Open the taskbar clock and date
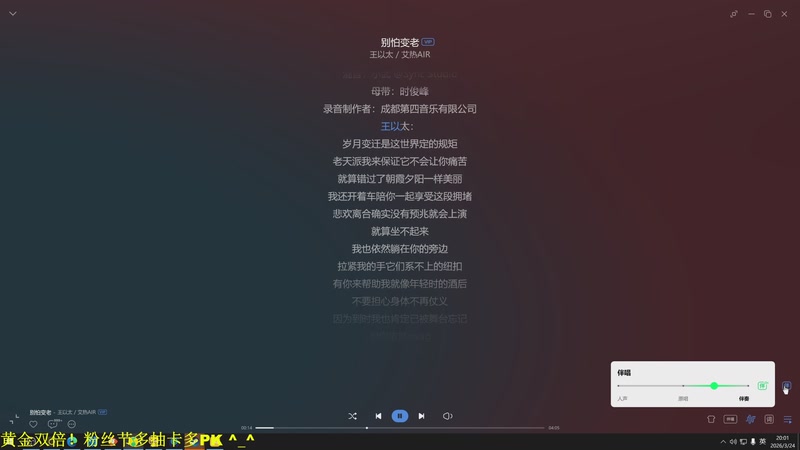Viewport: 800px width, 450px height. [x=782, y=442]
